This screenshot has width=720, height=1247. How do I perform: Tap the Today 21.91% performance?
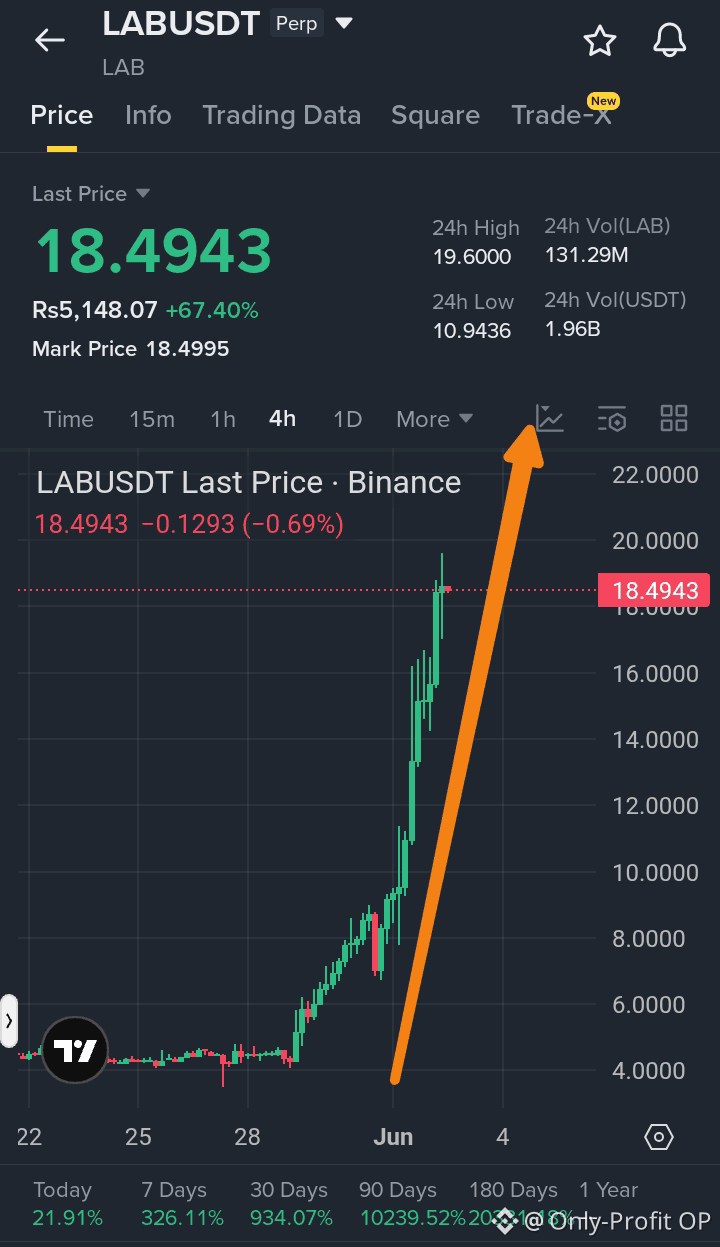[x=68, y=1204]
